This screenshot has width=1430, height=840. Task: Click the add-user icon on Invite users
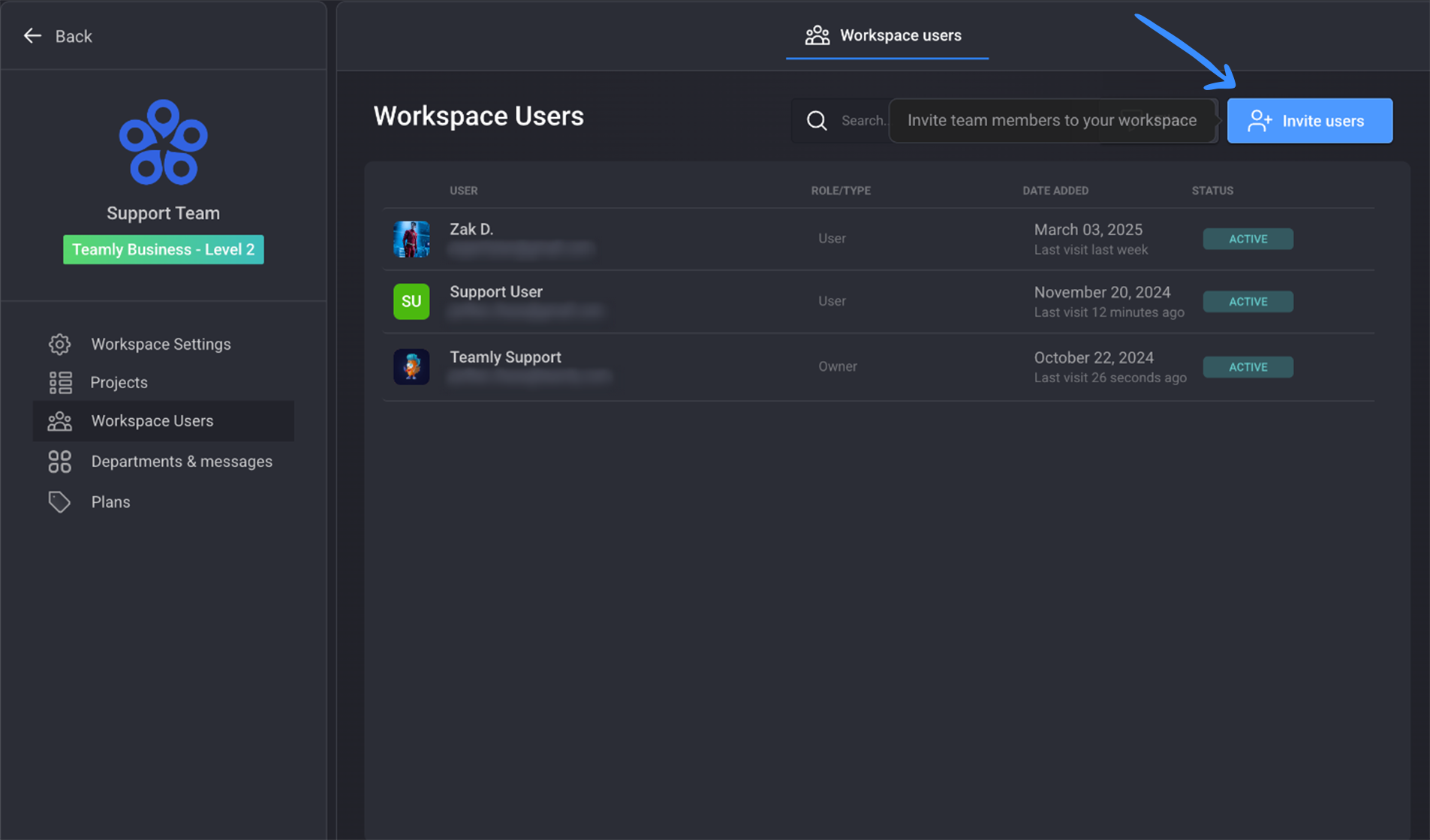point(1260,121)
